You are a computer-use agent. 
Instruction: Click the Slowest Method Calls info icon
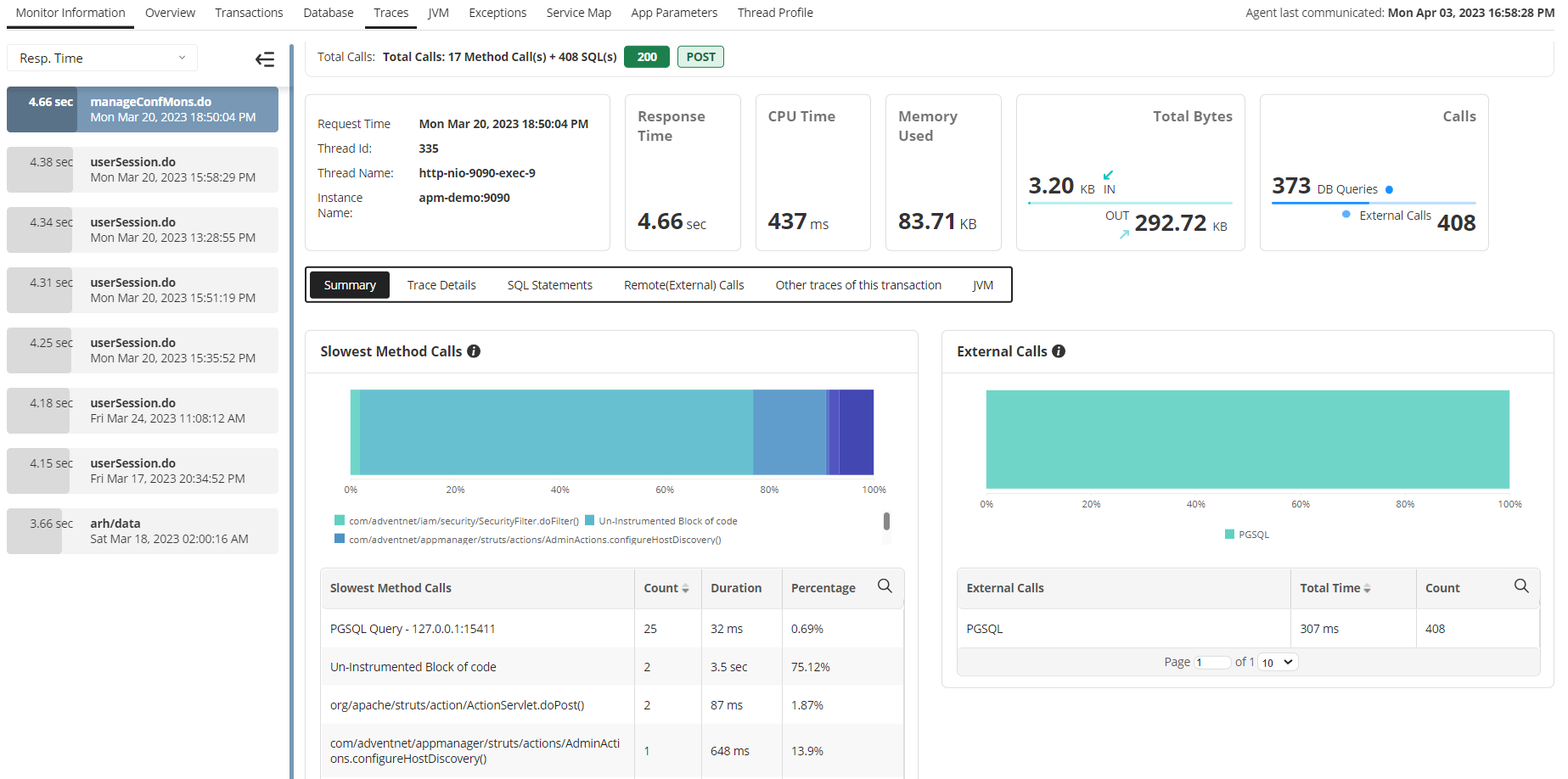(474, 350)
